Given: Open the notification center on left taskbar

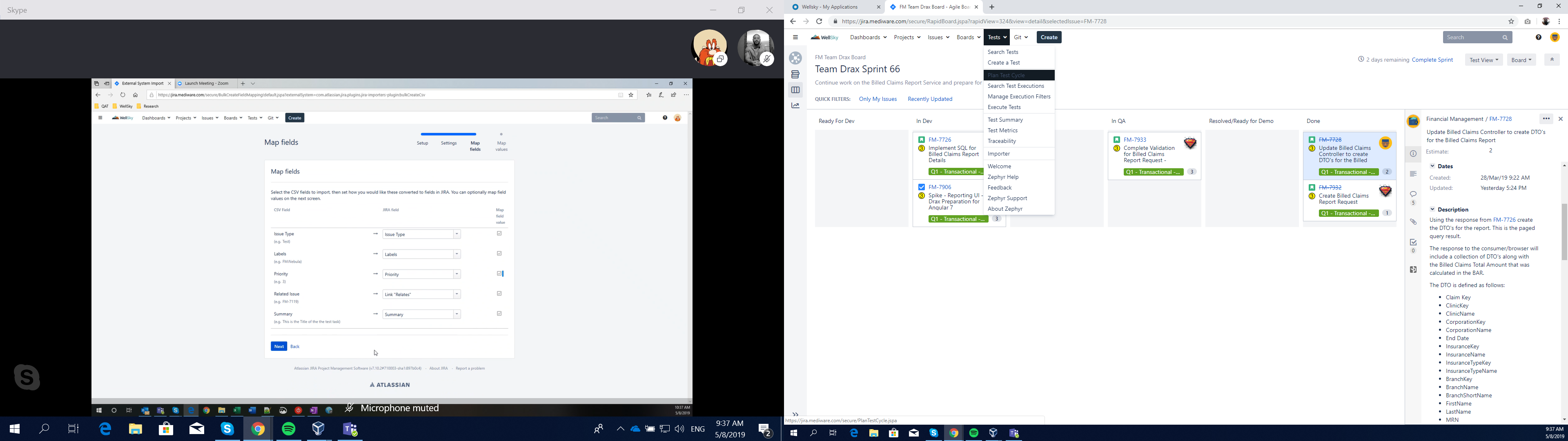Looking at the screenshot, I should pyautogui.click(x=765, y=430).
